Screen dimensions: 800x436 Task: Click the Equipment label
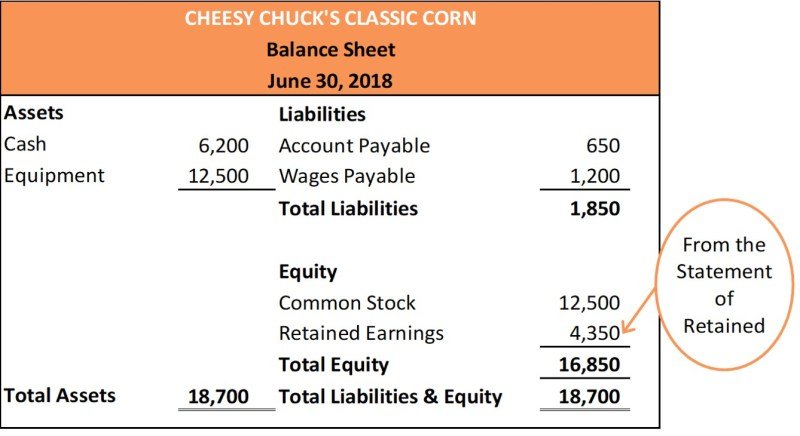(54, 176)
